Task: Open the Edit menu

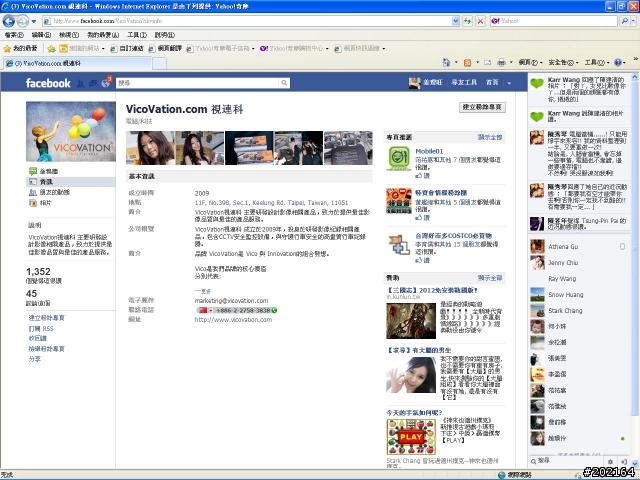Action: [41, 35]
